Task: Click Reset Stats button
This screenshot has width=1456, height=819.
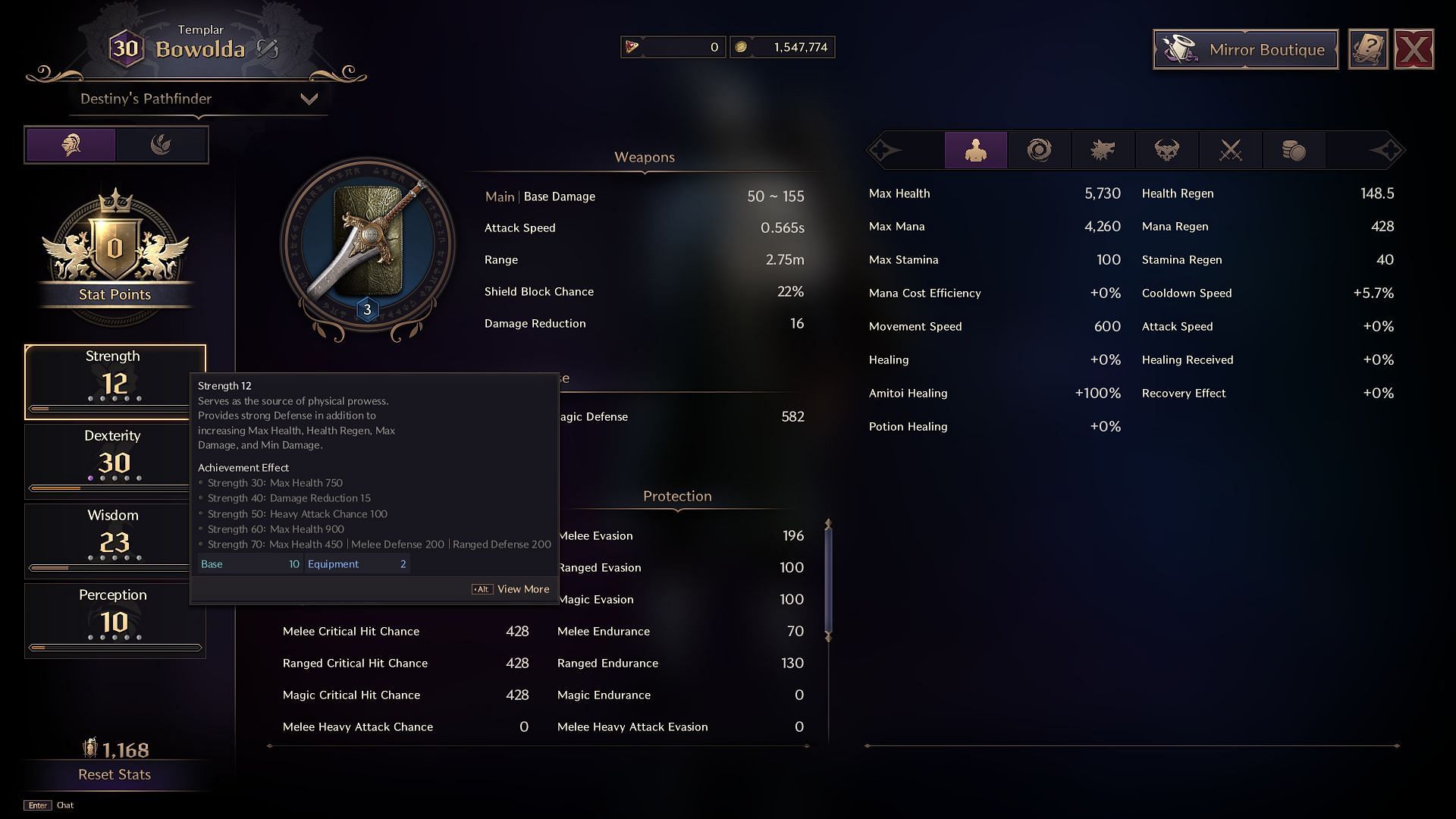Action: point(113,773)
